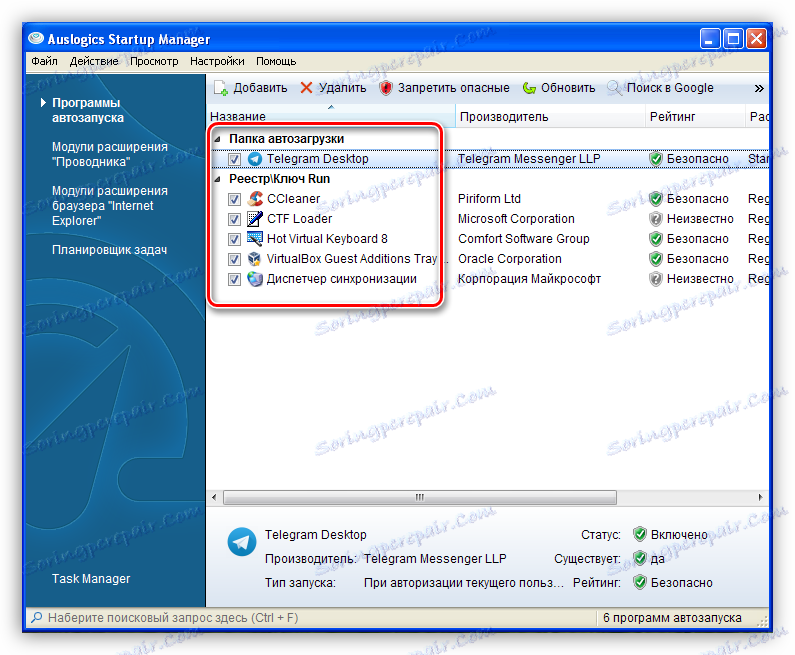Open the Просмотр menu
This screenshot has width=795, height=655.
tap(154, 61)
